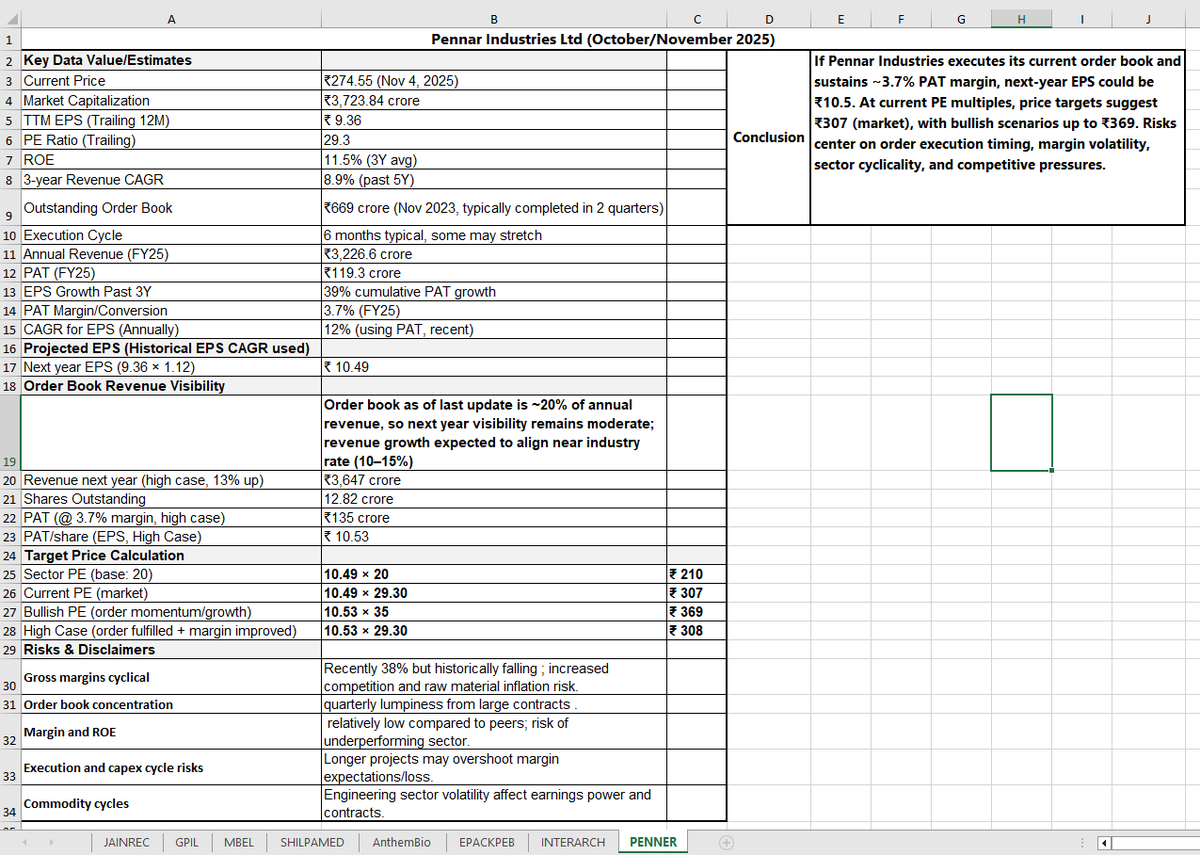Select column H header

click(x=1021, y=18)
